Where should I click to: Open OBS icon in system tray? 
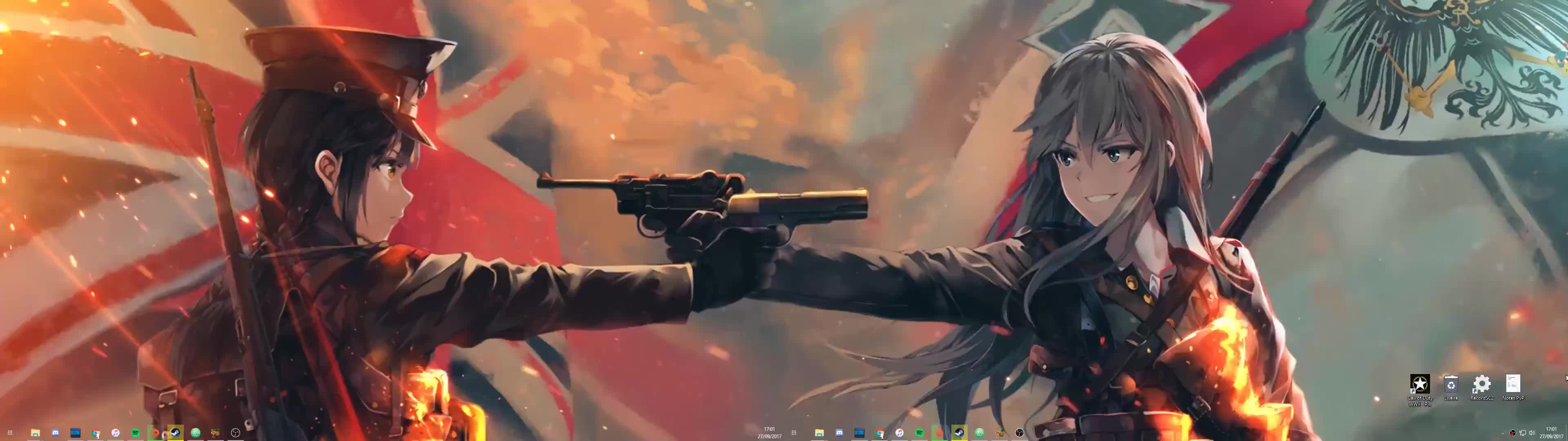tap(1512, 433)
